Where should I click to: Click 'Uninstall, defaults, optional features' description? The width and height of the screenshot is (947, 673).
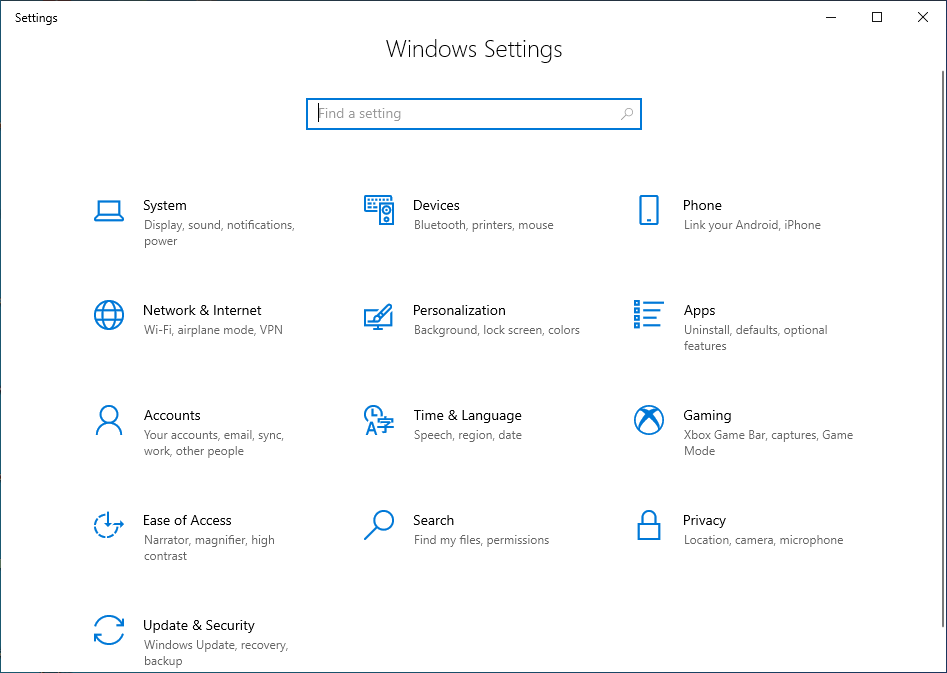click(x=756, y=338)
